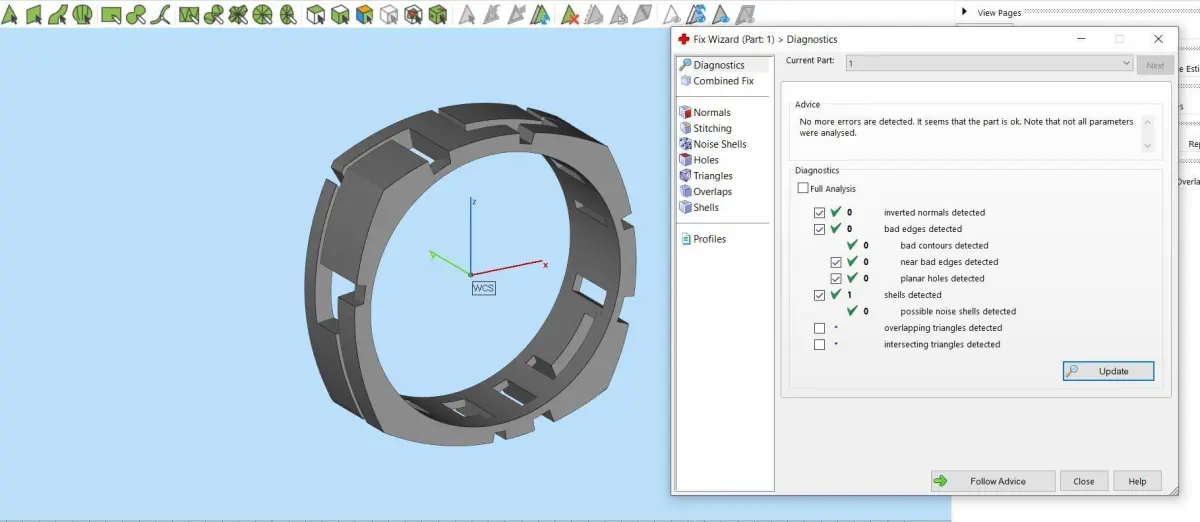Uncheck the bad edges detected checkbox
This screenshot has width=1200, height=522.
tap(820, 229)
